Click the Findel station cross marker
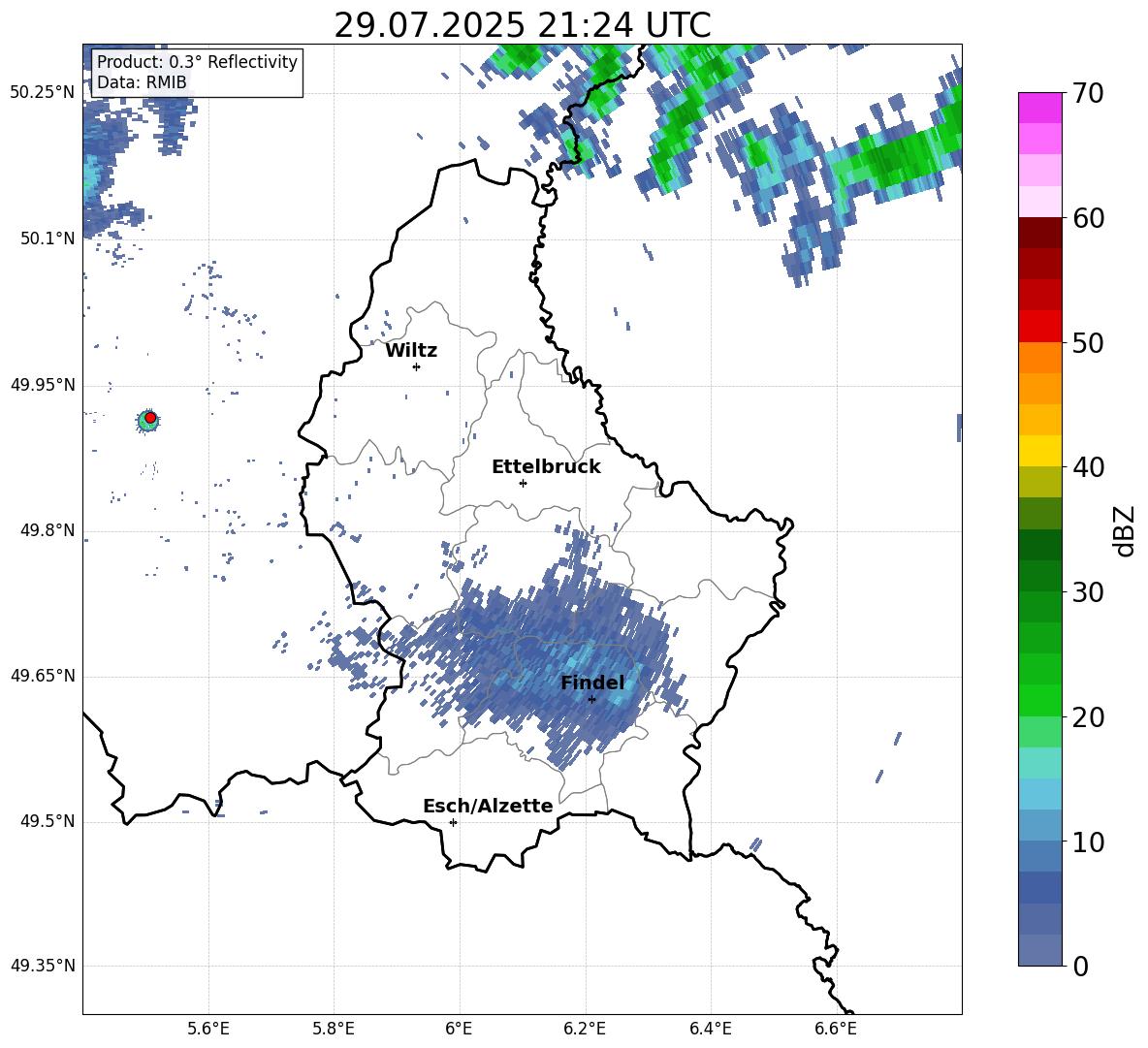This screenshot has width=1148, height=1048. click(591, 700)
